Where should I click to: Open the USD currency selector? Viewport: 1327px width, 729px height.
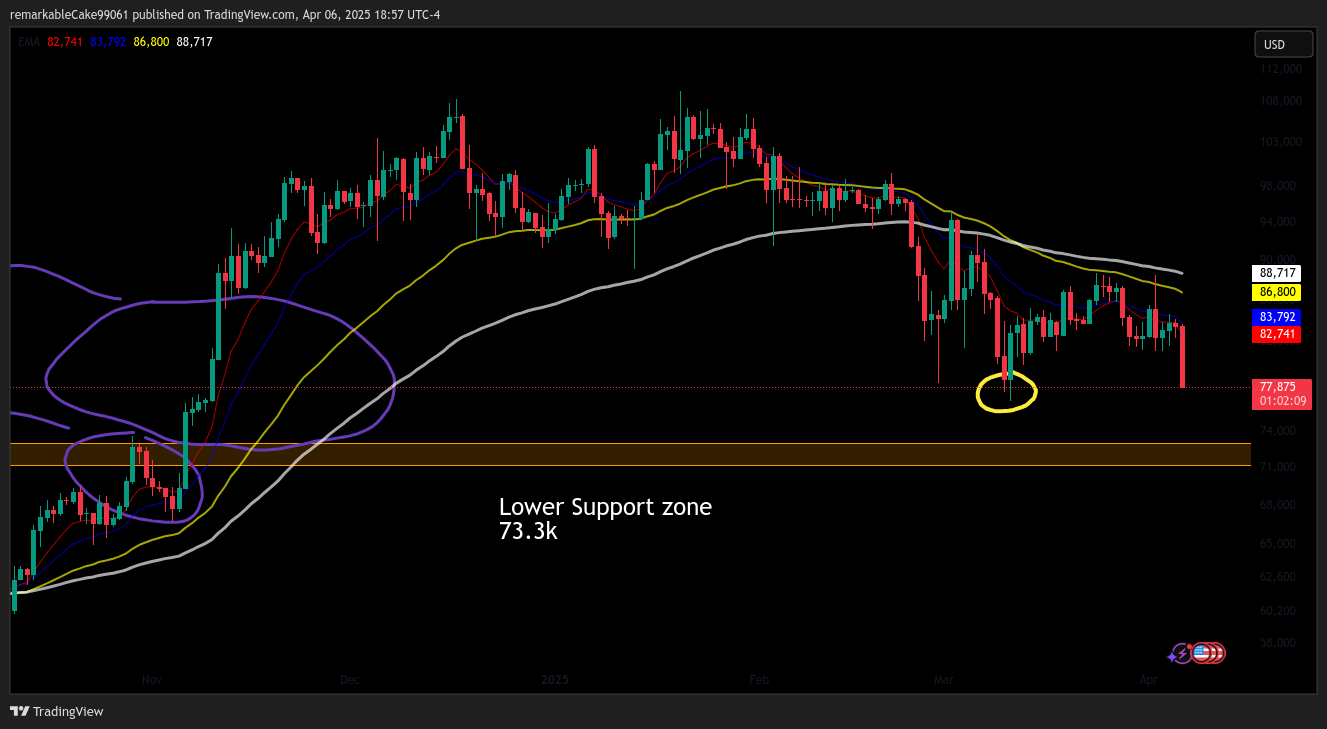pyautogui.click(x=1284, y=44)
